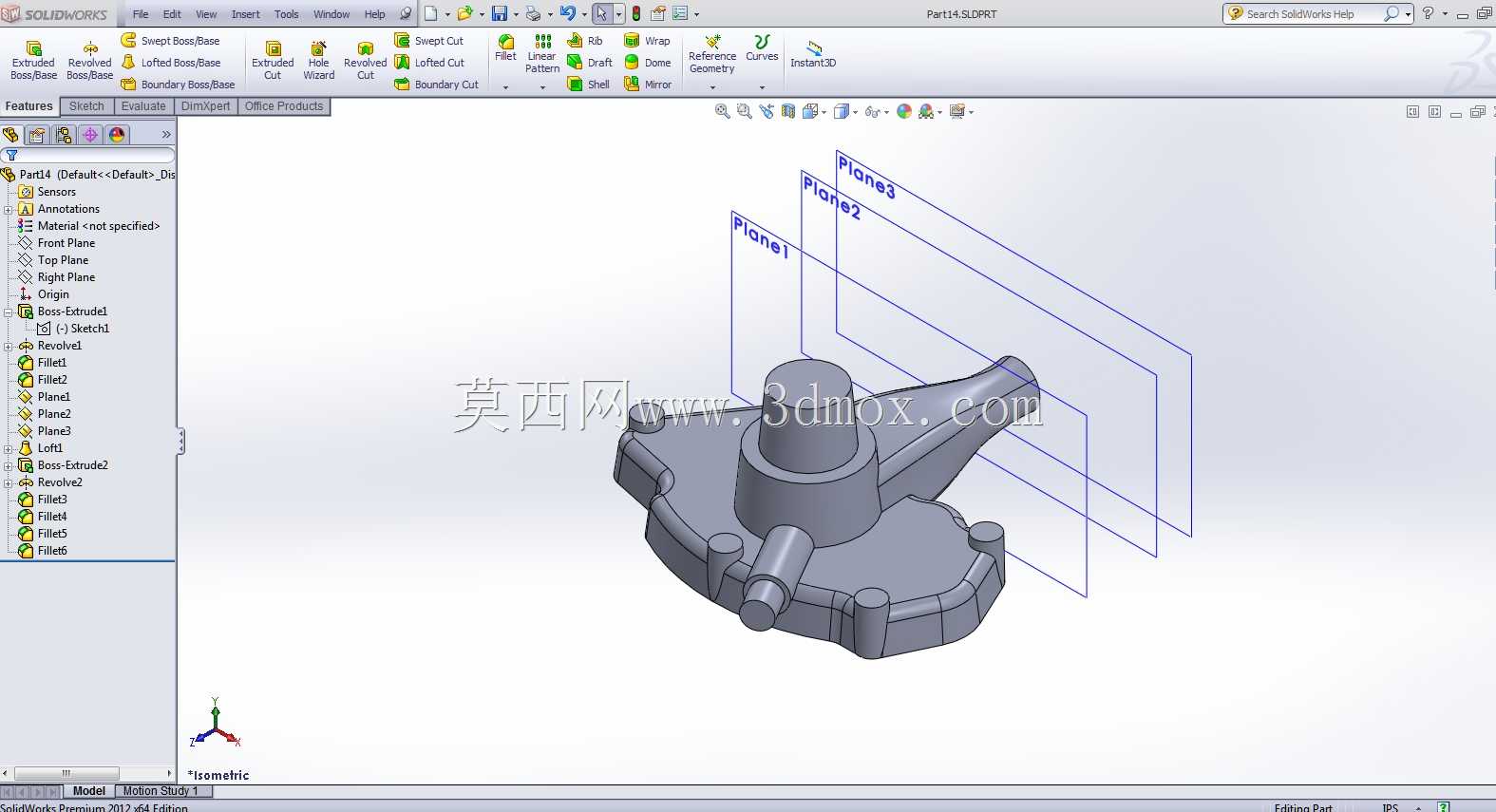Click the Save icon
This screenshot has width=1496, height=812.
coord(499,13)
